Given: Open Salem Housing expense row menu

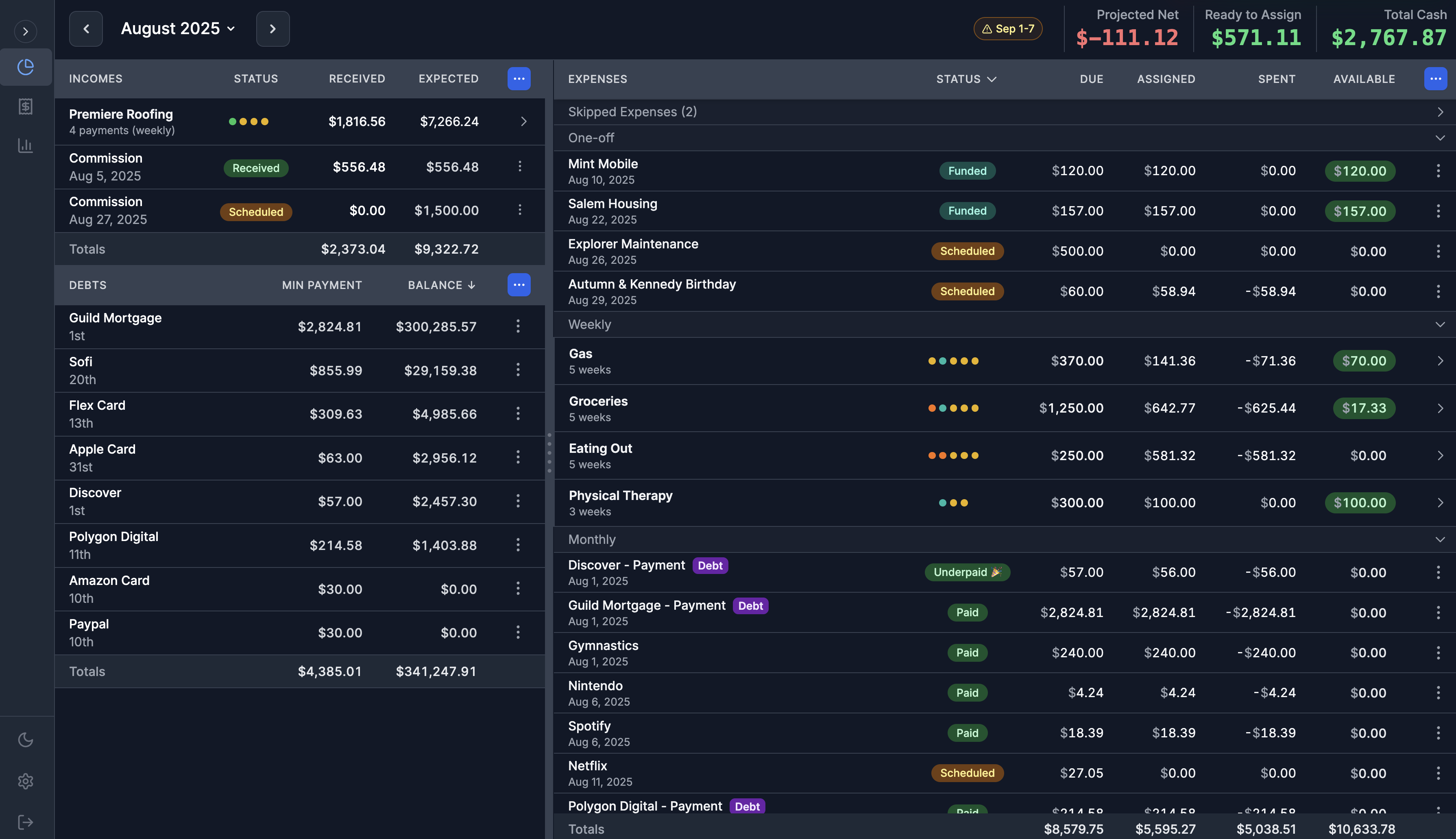Looking at the screenshot, I should click(1438, 211).
